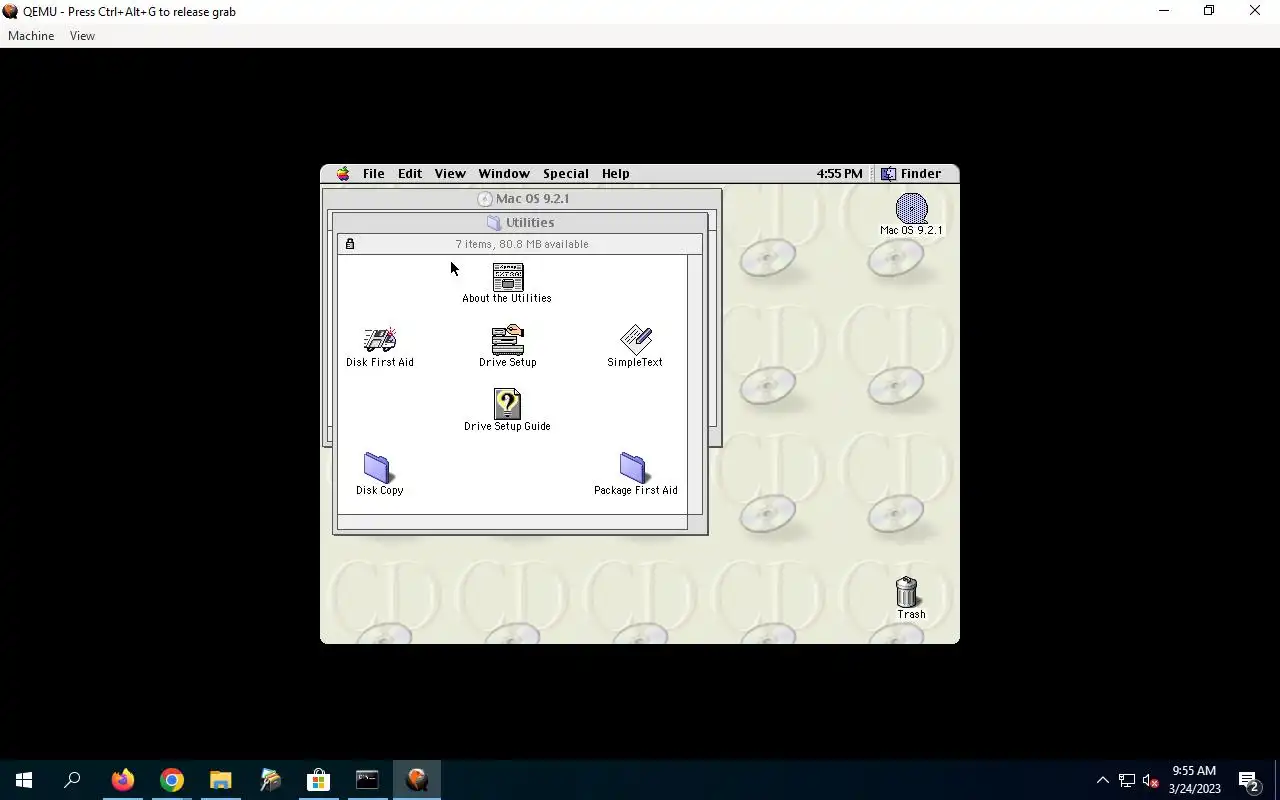Select the Mac OS 9.2.1 CD desktop icon

911,208
